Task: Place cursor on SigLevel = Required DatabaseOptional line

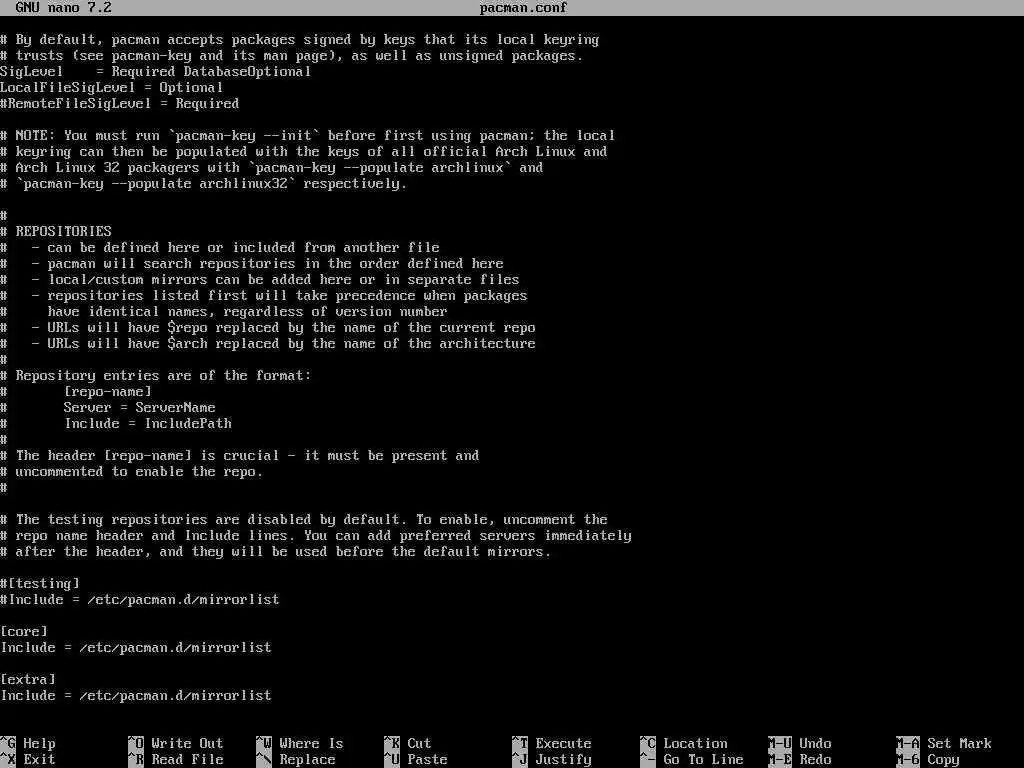Action: [x=155, y=72]
